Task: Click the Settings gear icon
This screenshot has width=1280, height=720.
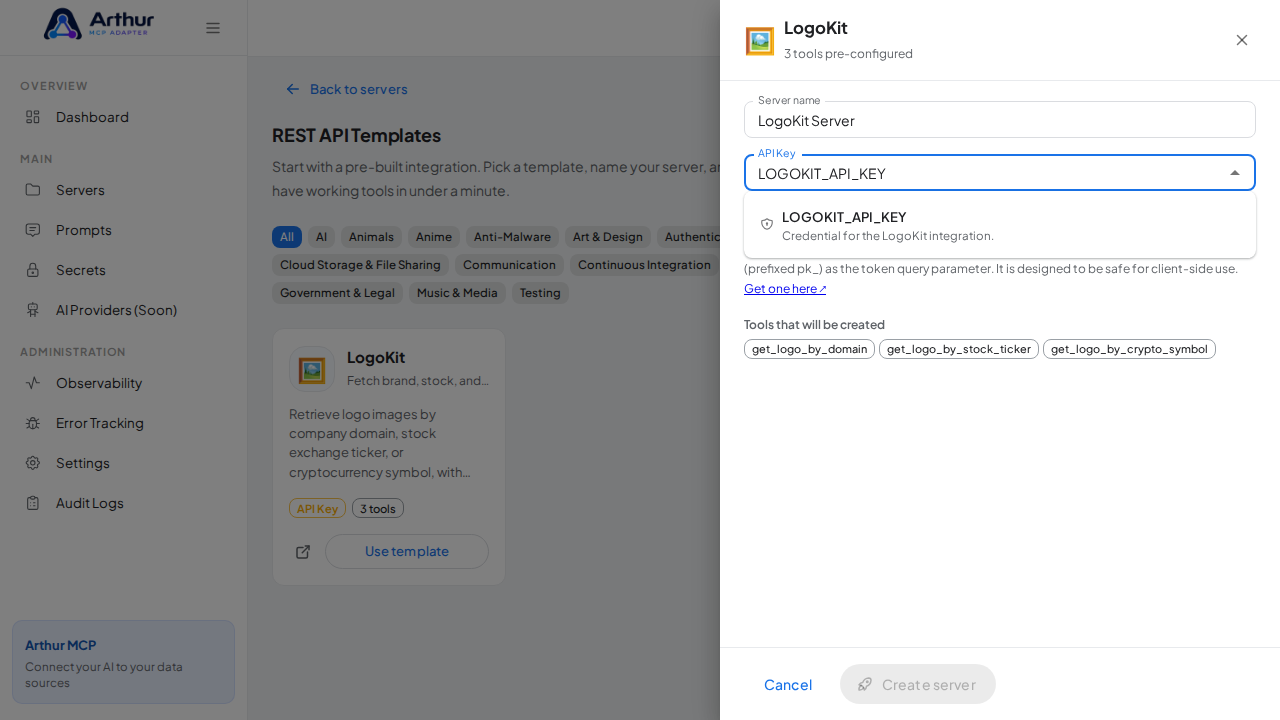Action: point(33,463)
